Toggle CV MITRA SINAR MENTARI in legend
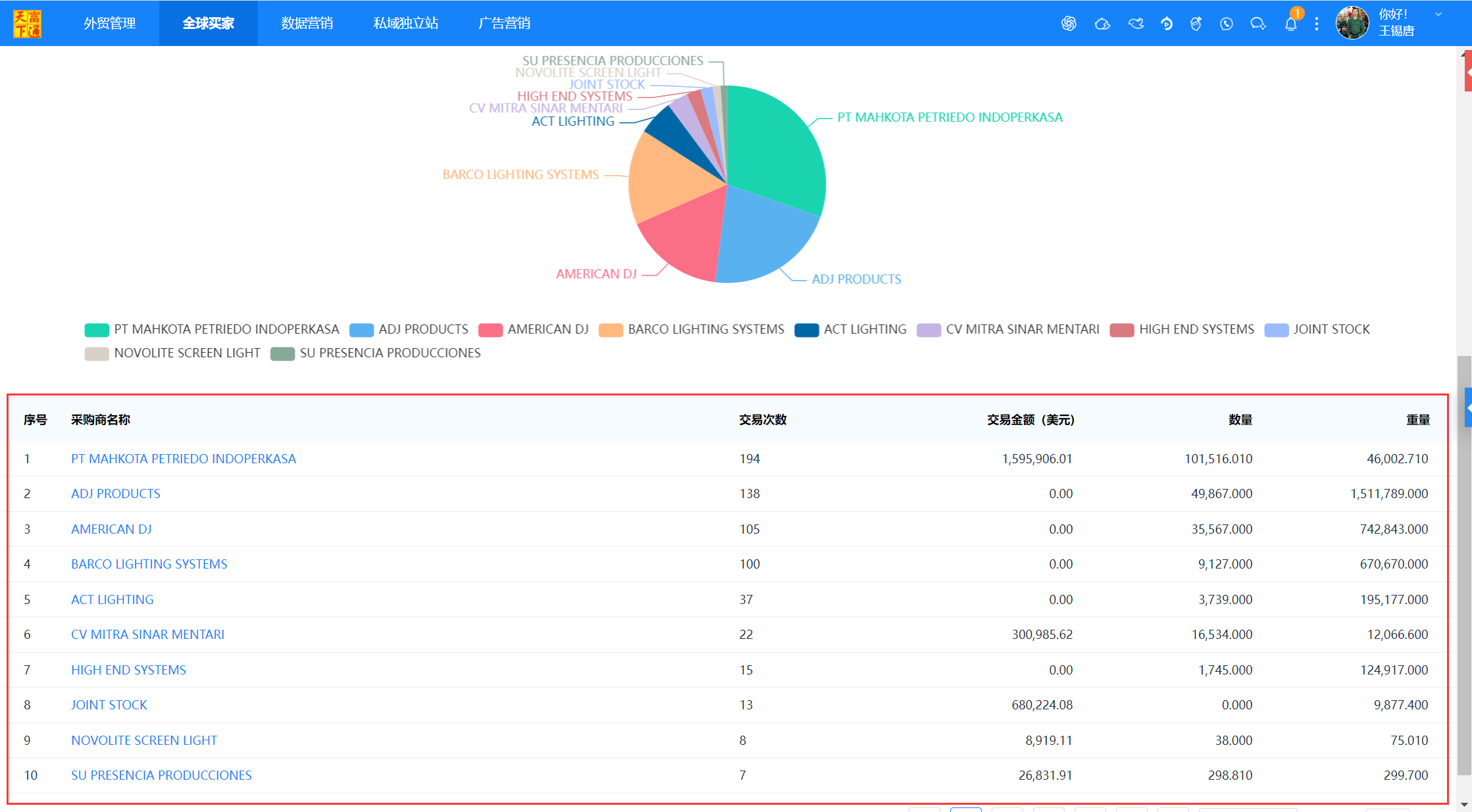The image size is (1472, 812). [1008, 330]
